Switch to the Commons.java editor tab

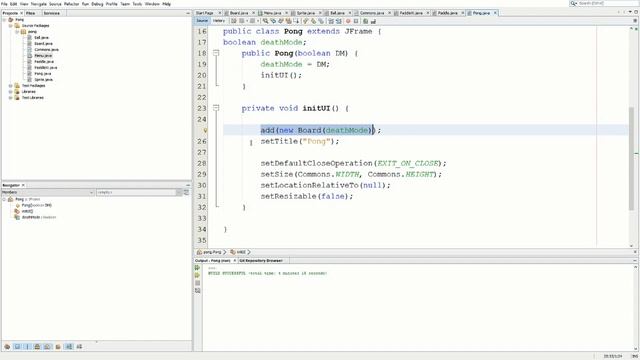point(372,13)
